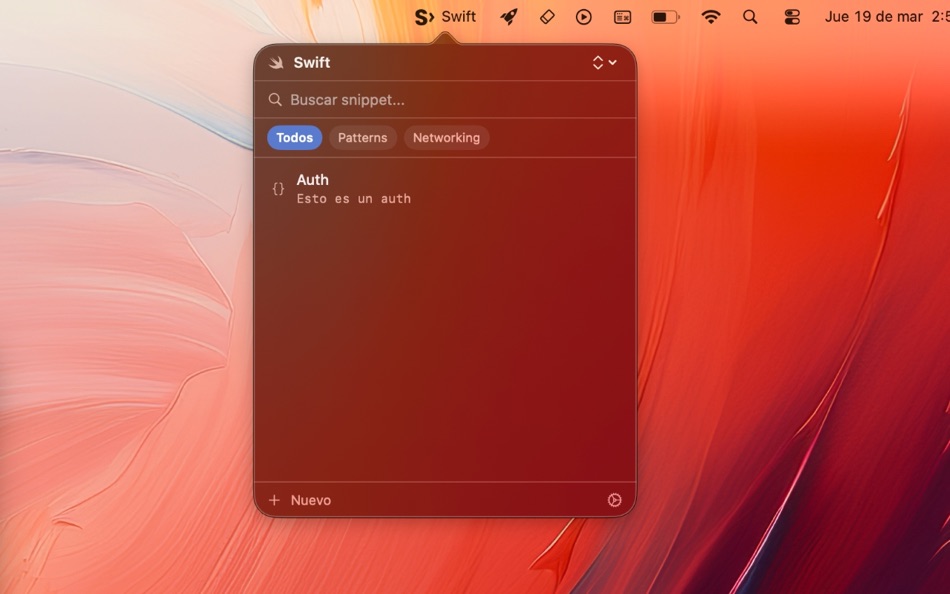Activate the Networking filter

point(446,137)
